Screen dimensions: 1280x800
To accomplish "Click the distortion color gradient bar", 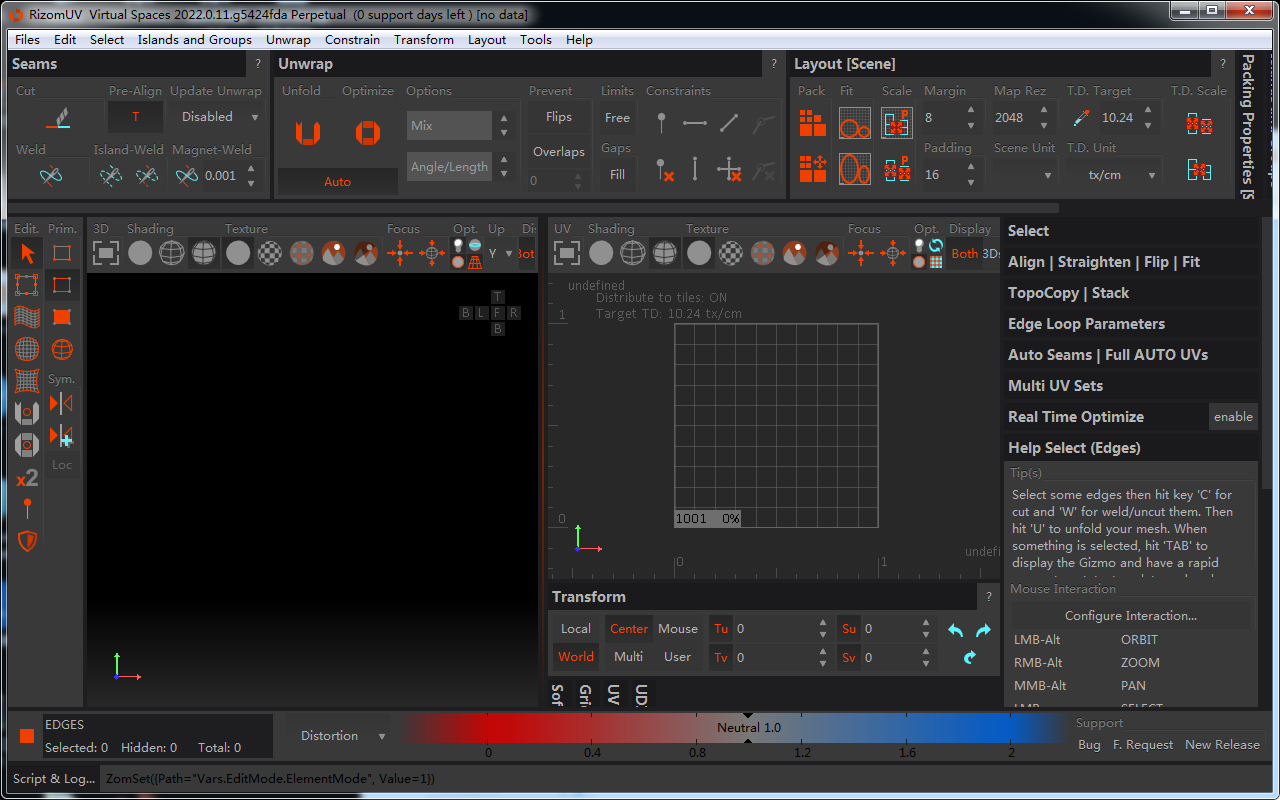I will pyautogui.click(x=600, y=728).
